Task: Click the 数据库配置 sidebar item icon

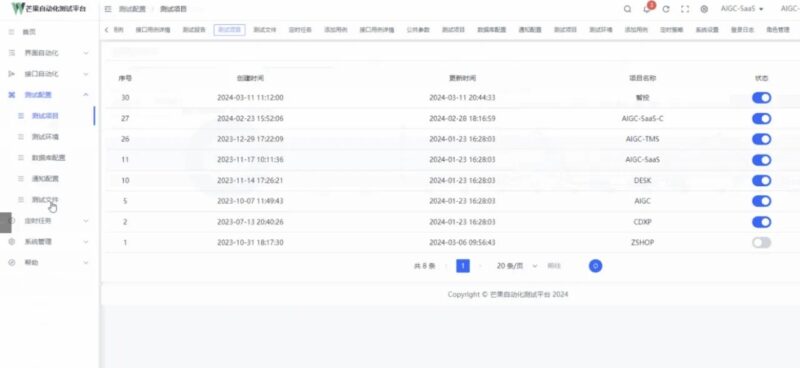Action: (21, 158)
